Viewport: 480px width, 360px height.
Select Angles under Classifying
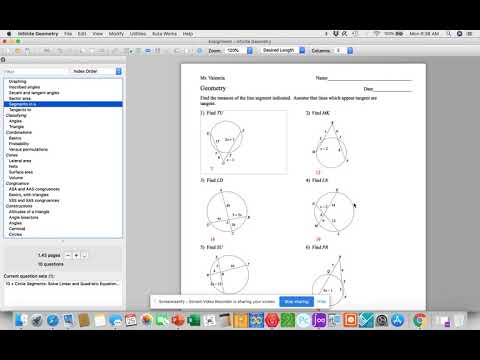pos(15,121)
